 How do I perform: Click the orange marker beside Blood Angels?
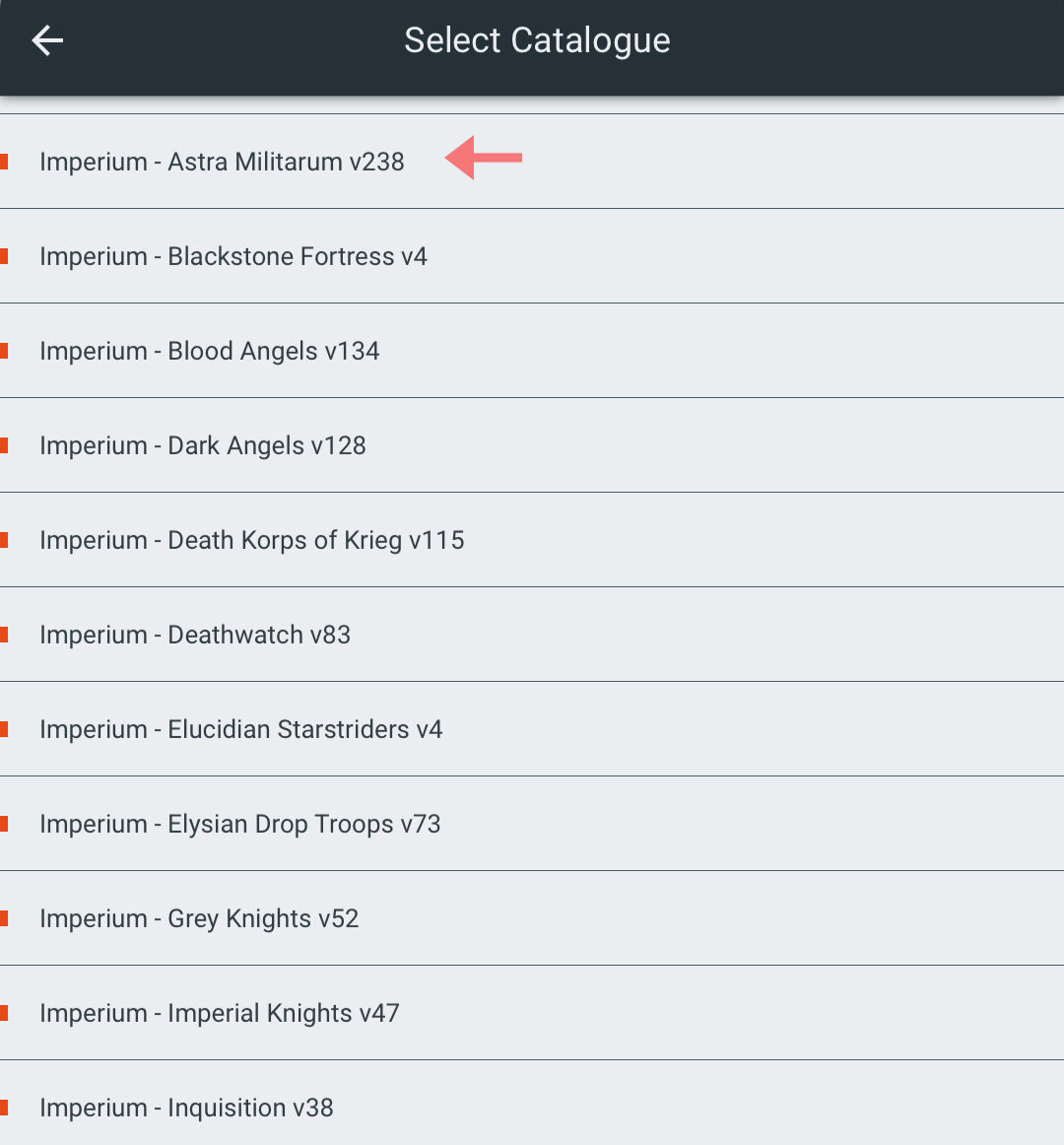click(4, 351)
